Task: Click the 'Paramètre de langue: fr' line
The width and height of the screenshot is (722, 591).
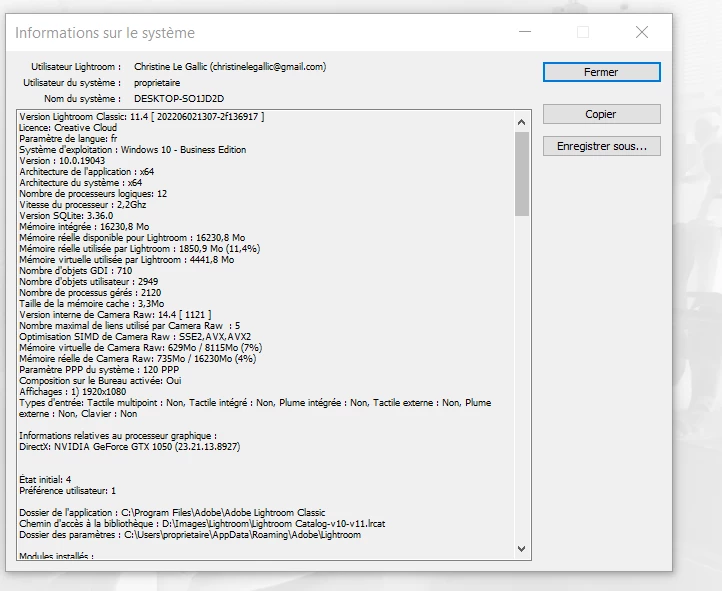Action: pyautogui.click(x=68, y=139)
